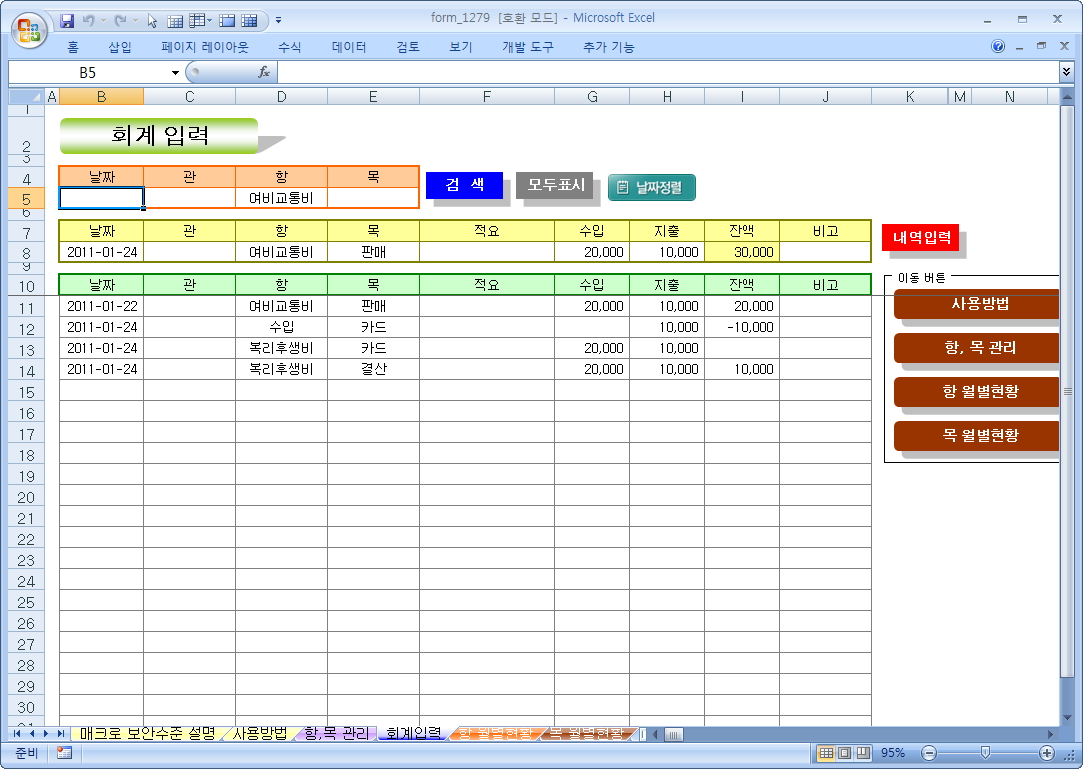Viewport: 1083px width, 769px height.
Task: Click the zoom slider handle
Action: (986, 753)
